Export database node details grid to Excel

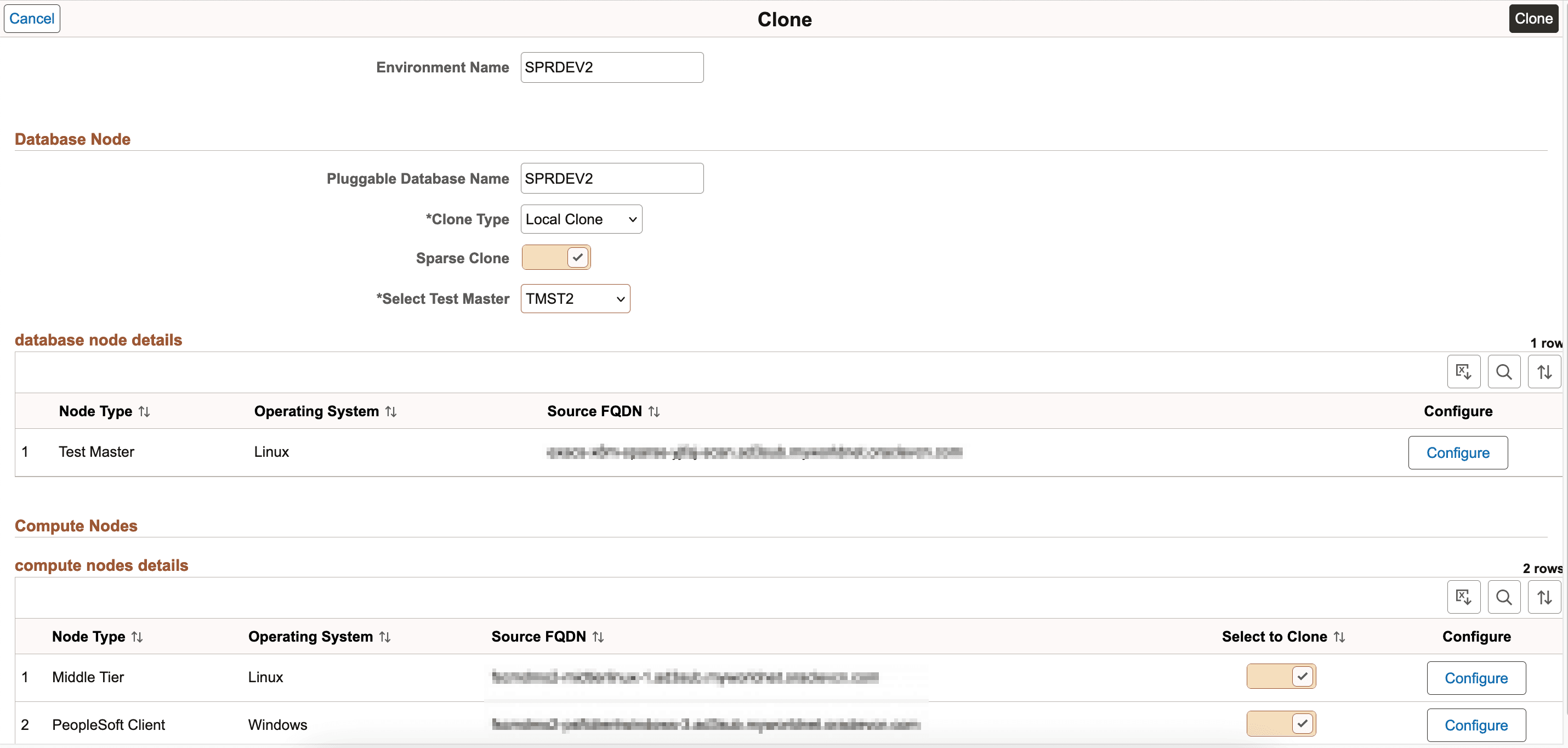click(x=1463, y=371)
